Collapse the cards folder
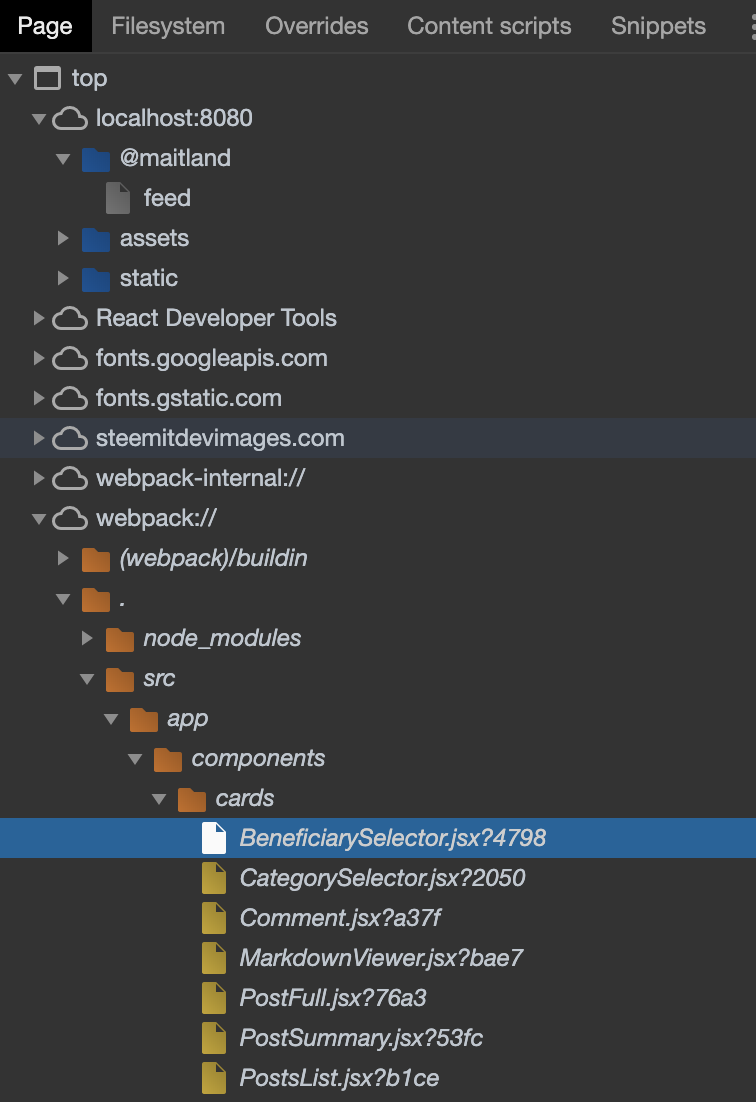756x1102 pixels. click(x=159, y=800)
